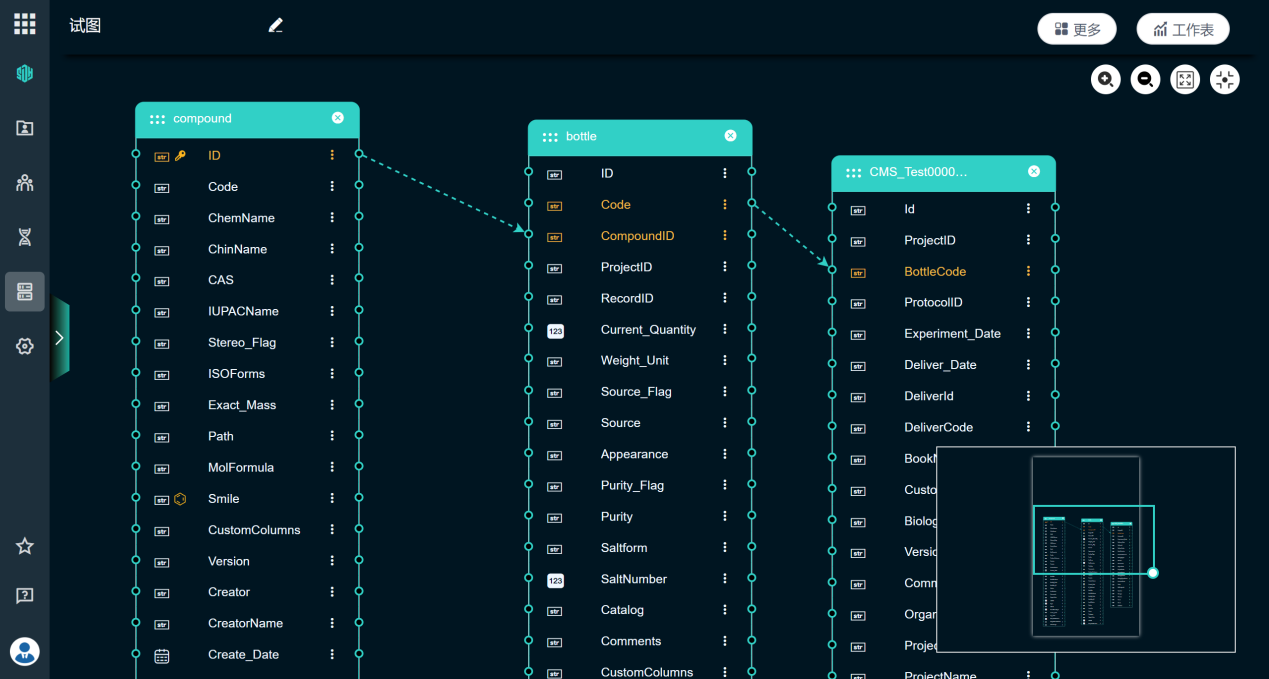Click the 123 type icon for SaltNumber
The image size is (1269, 679).
555,580
